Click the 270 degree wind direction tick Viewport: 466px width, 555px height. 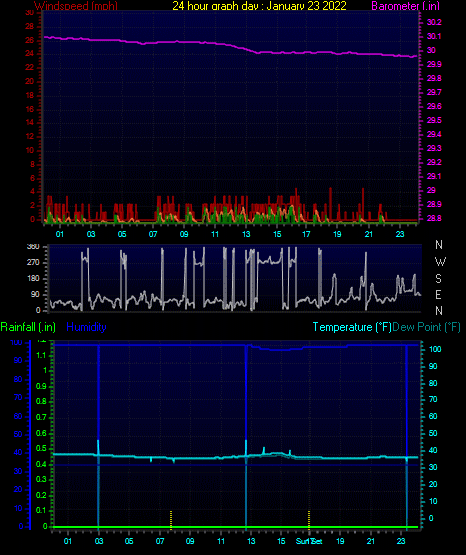(x=33, y=263)
